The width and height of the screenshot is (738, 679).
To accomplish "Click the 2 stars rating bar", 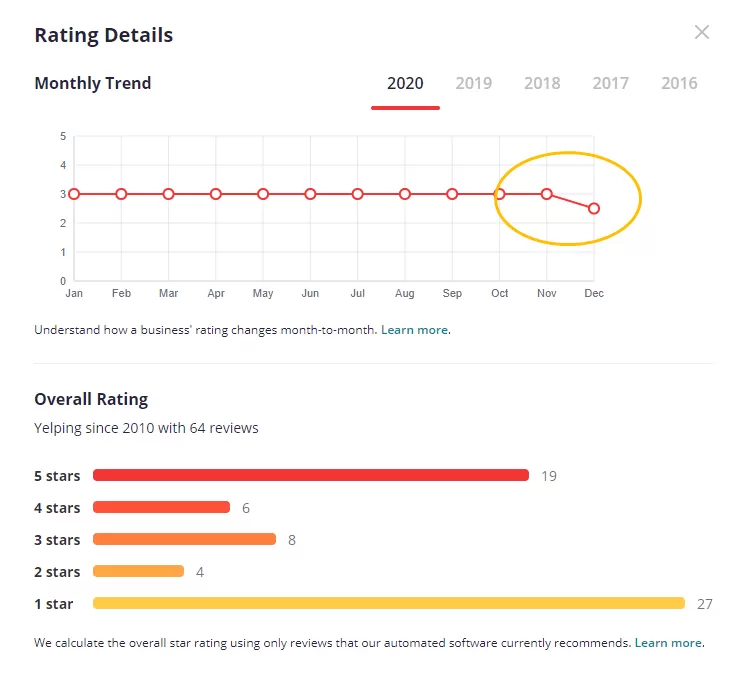I will (138, 571).
